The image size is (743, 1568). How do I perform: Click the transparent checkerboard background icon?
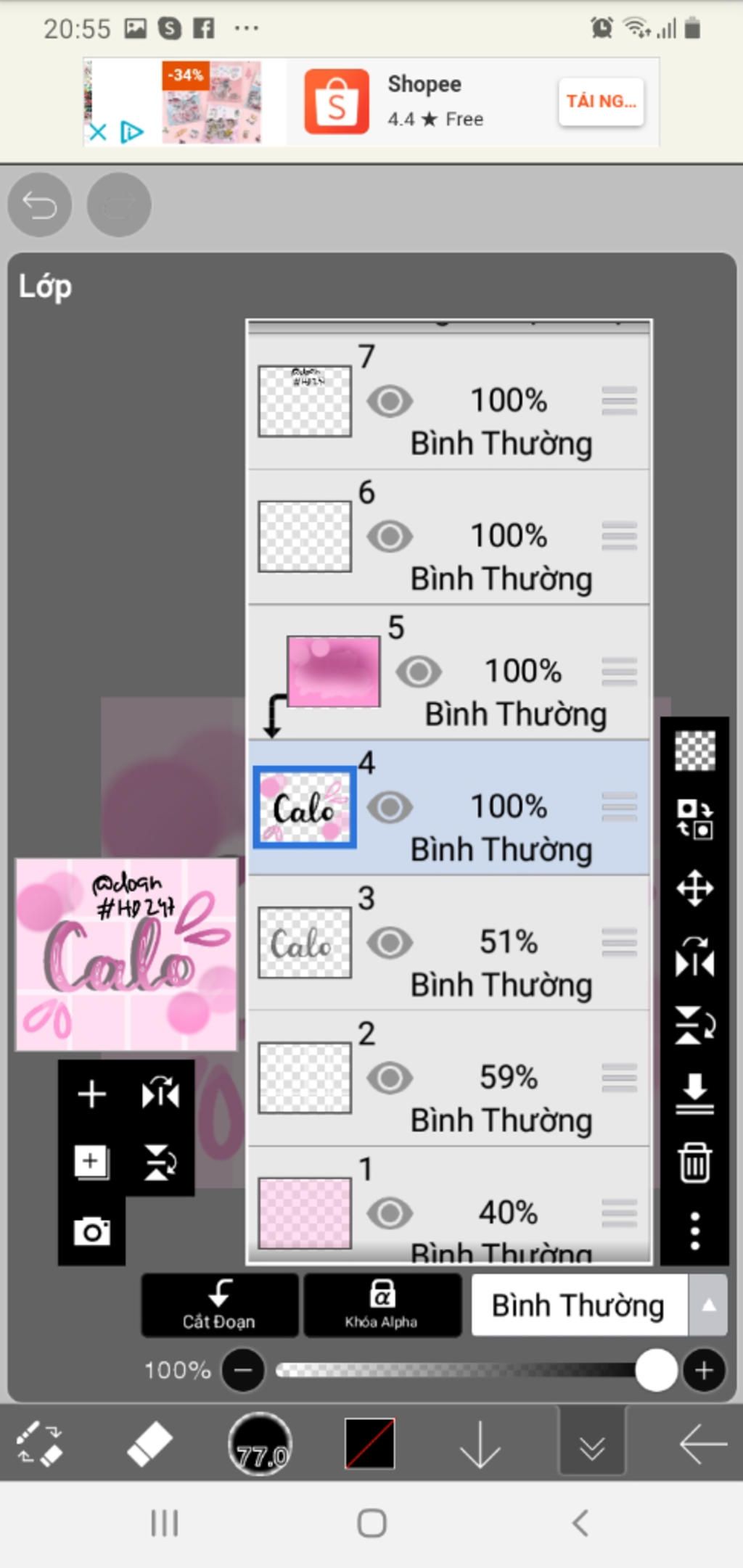[x=694, y=751]
